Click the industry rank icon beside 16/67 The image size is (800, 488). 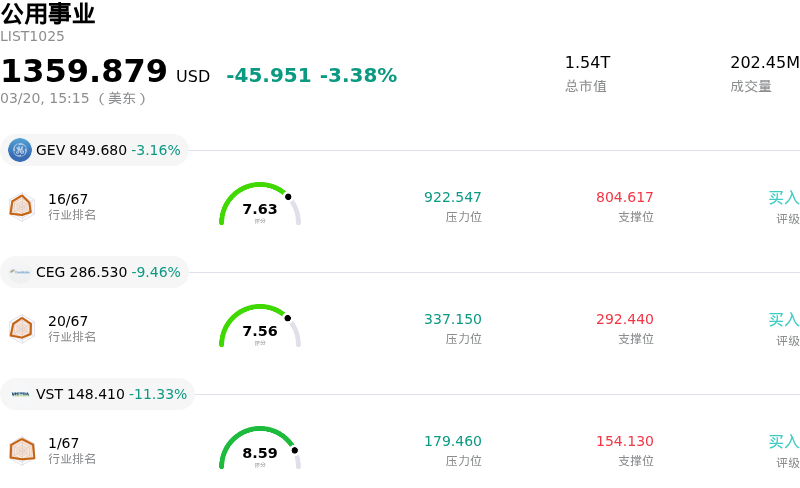(x=21, y=206)
